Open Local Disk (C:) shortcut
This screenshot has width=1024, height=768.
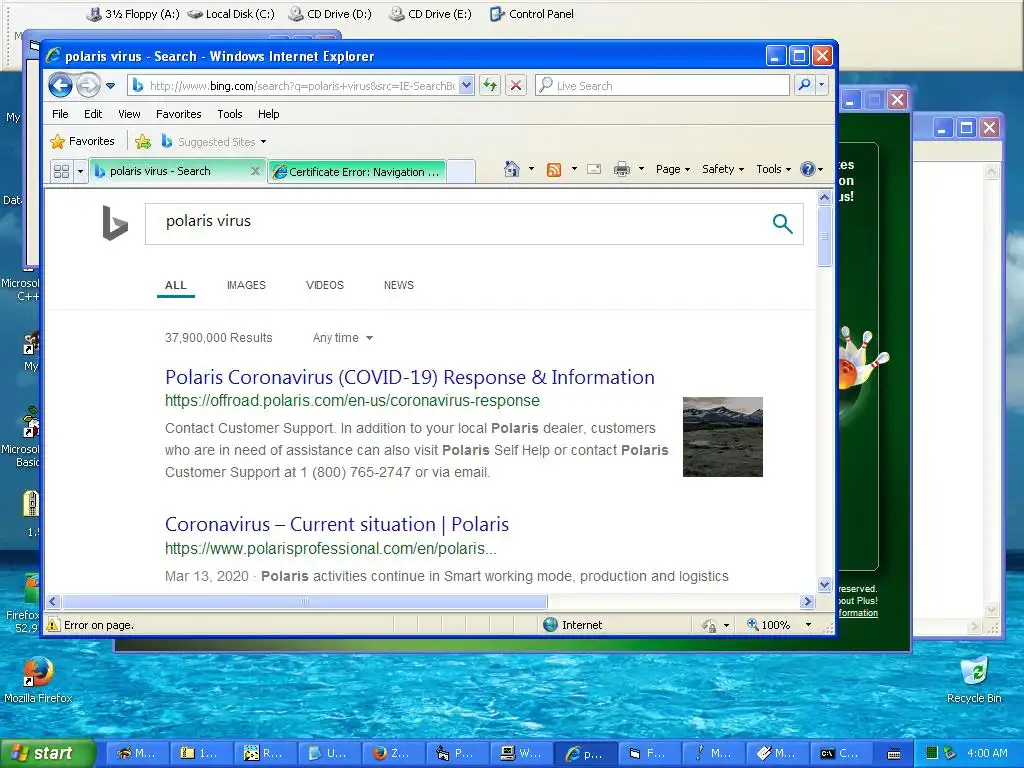click(231, 14)
